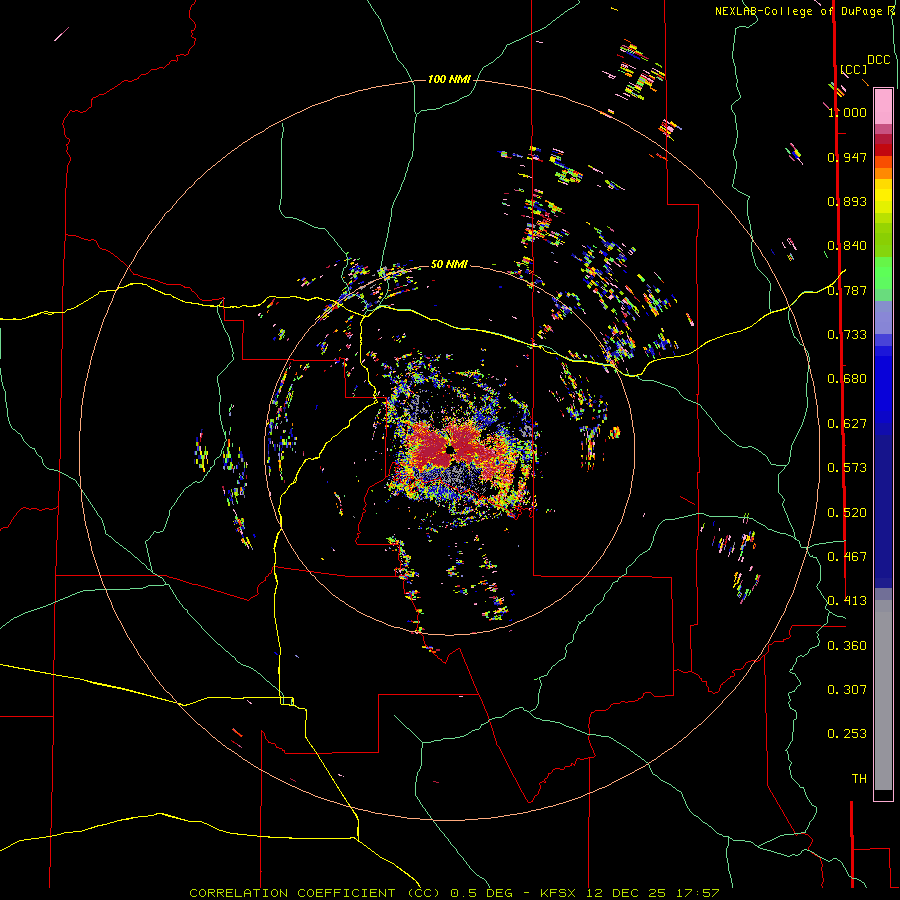Click the "50 NMI" range ring label

point(449,264)
